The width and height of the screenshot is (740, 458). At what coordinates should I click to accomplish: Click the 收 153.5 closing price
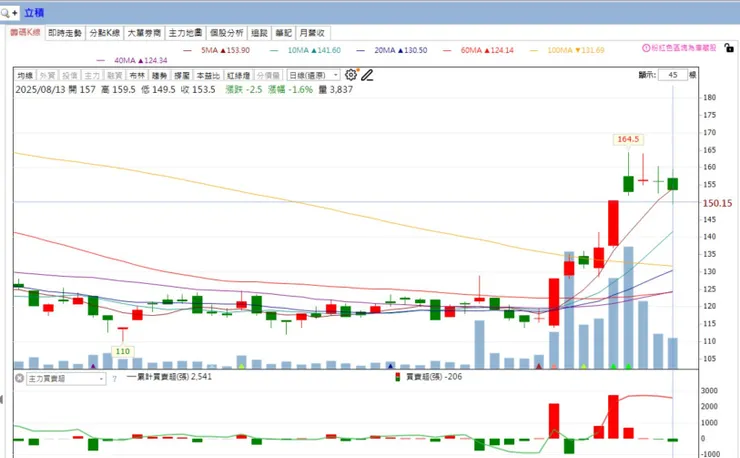click(x=198, y=89)
